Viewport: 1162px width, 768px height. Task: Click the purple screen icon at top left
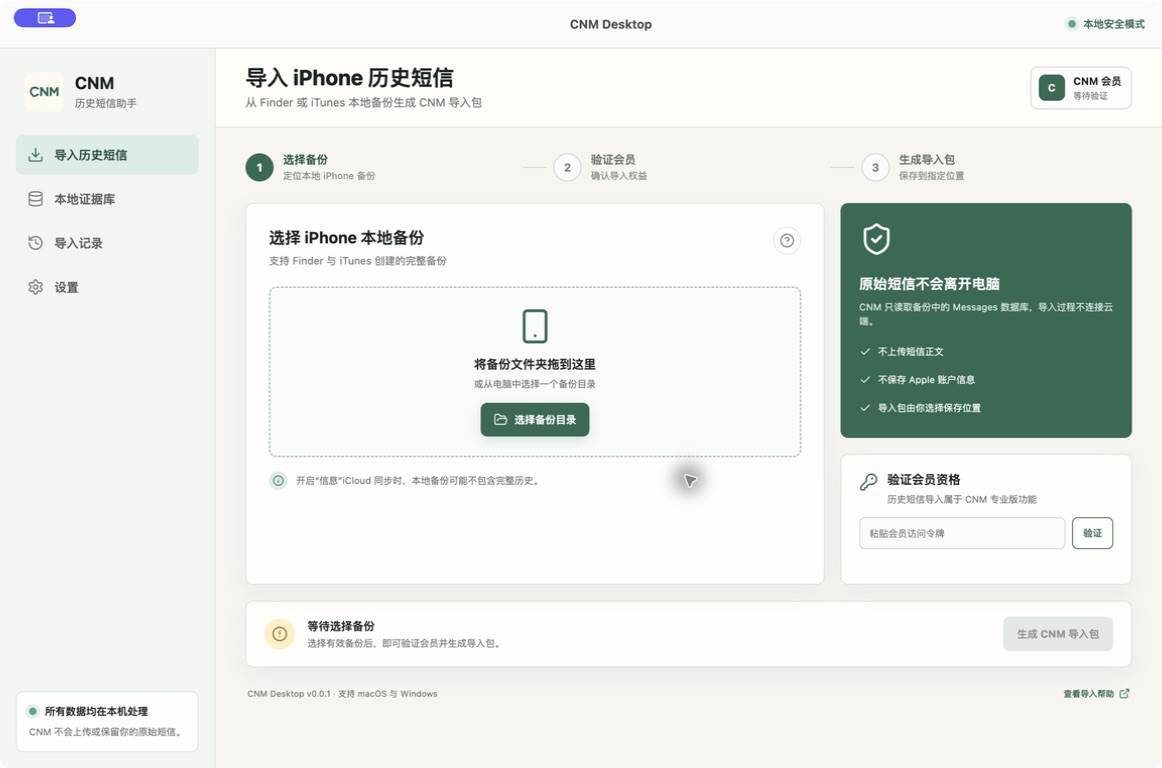coord(45,18)
